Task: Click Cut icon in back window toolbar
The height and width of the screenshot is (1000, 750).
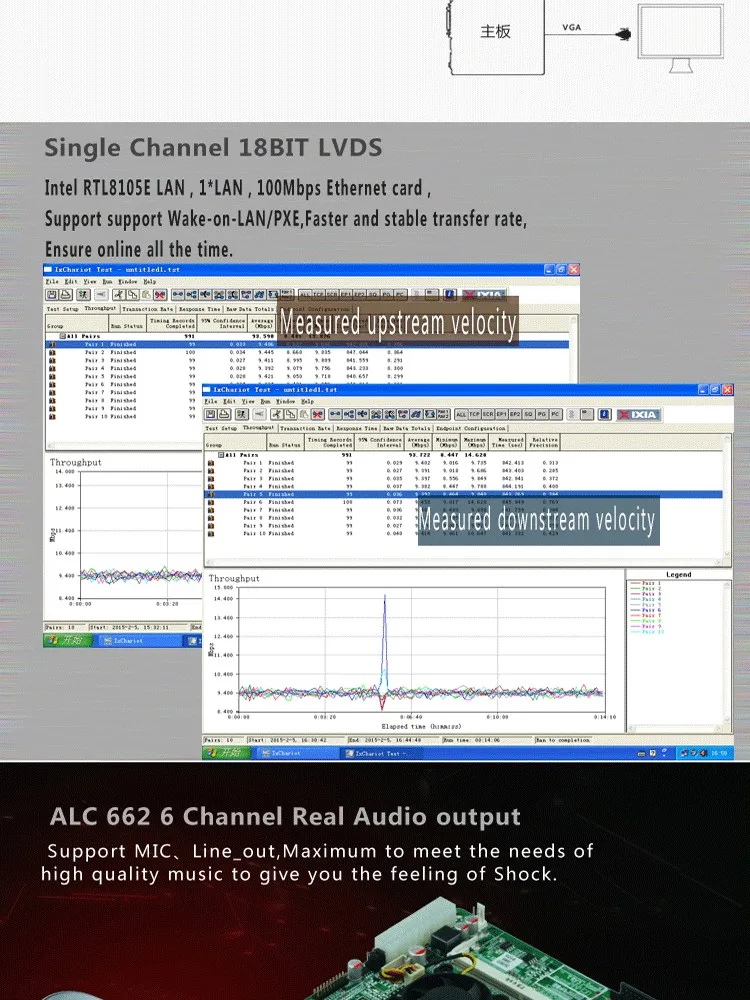Action: pos(119,294)
